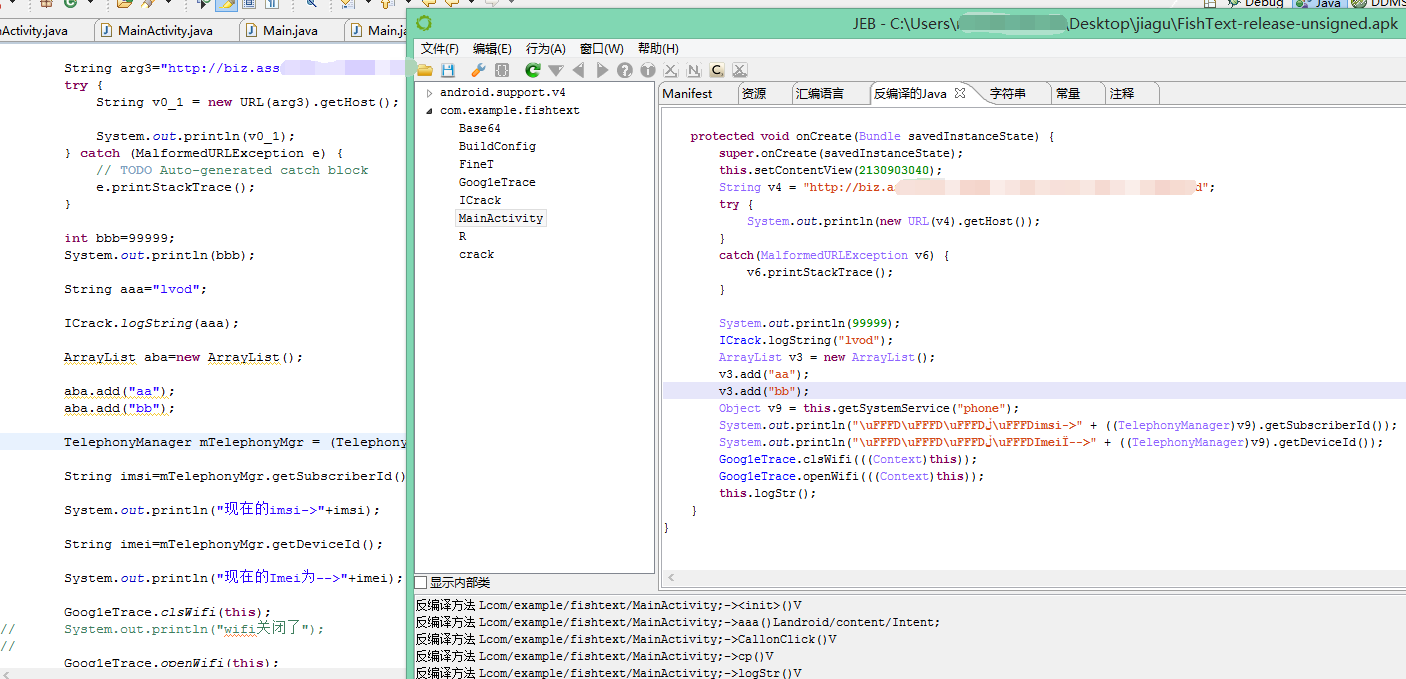
Task: Click System.out.println(99999) line in JEB
Action: 810,323
